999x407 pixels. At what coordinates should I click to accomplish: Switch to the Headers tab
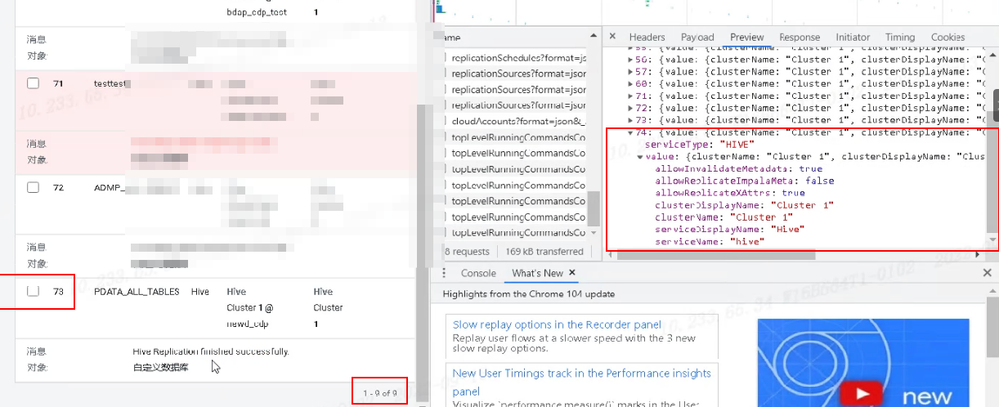tap(647, 37)
